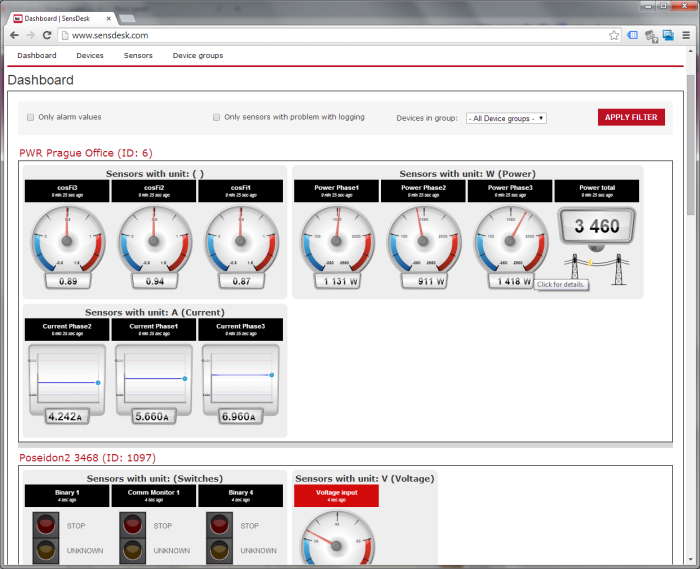Screen dimensions: 700x569
Task: Click the cosFi3 gauge dial
Action: click(x=67, y=239)
